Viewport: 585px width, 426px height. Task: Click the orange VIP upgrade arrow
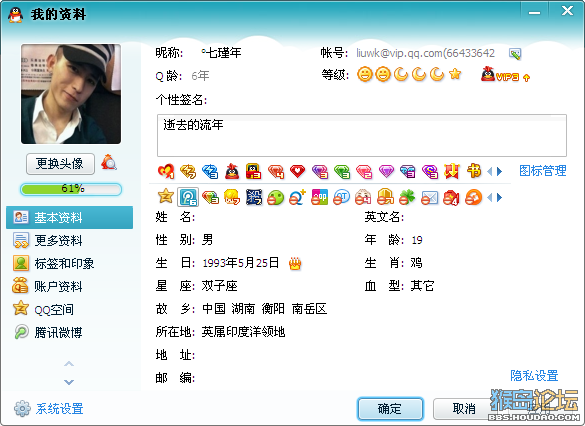point(526,78)
